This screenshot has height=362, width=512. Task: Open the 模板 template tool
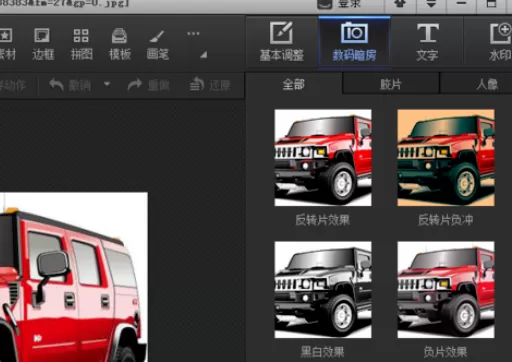(x=120, y=44)
